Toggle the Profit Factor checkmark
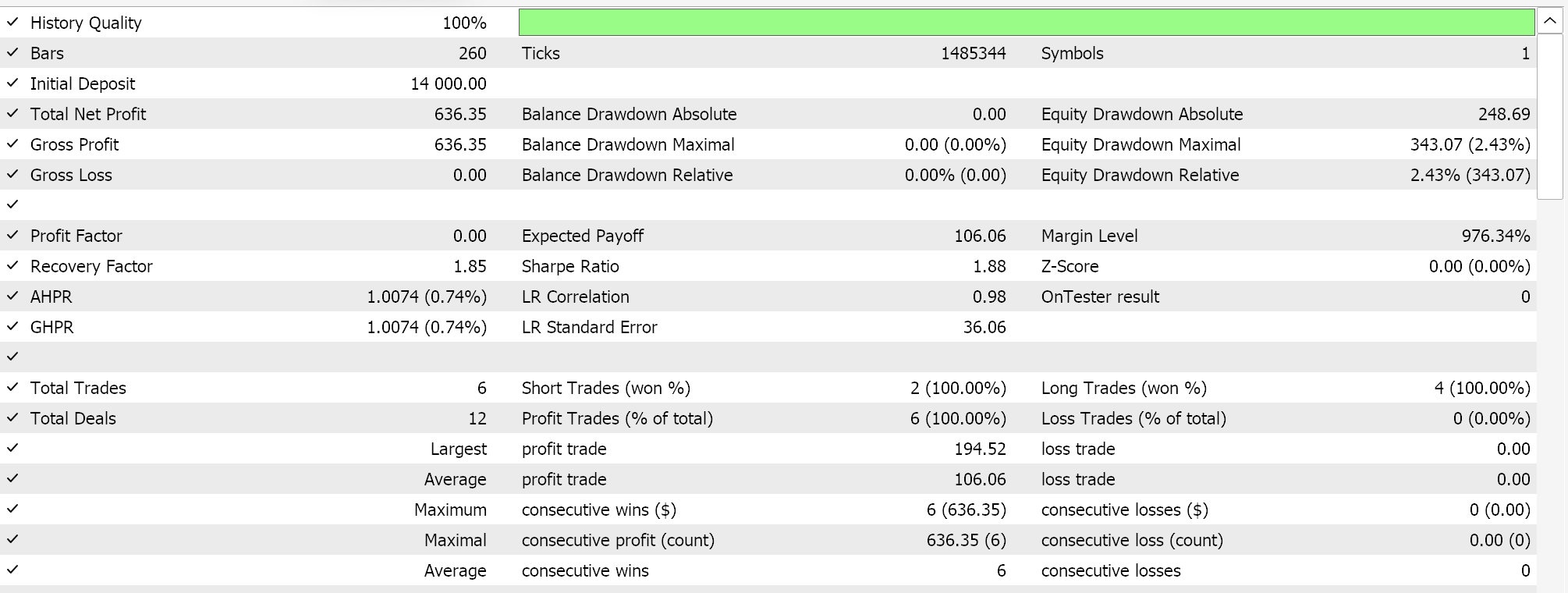The height and width of the screenshot is (593, 1568). 12,236
